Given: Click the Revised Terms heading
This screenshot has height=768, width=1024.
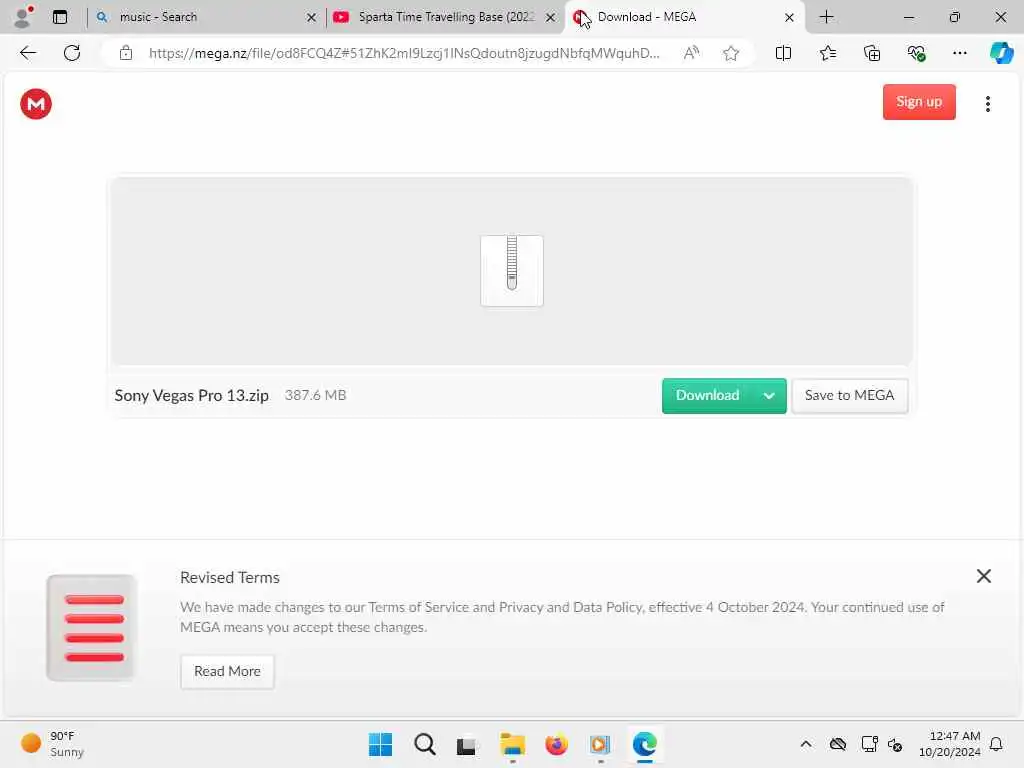Looking at the screenshot, I should pyautogui.click(x=230, y=577).
